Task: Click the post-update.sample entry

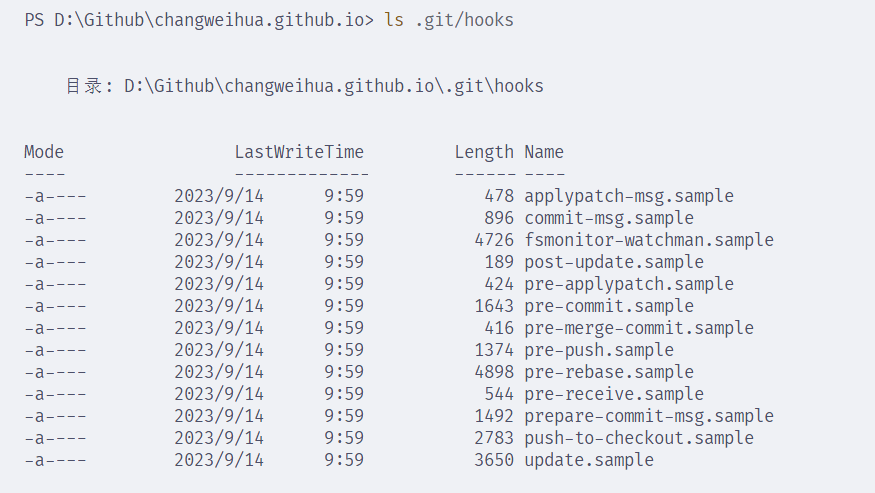Action: (x=613, y=262)
